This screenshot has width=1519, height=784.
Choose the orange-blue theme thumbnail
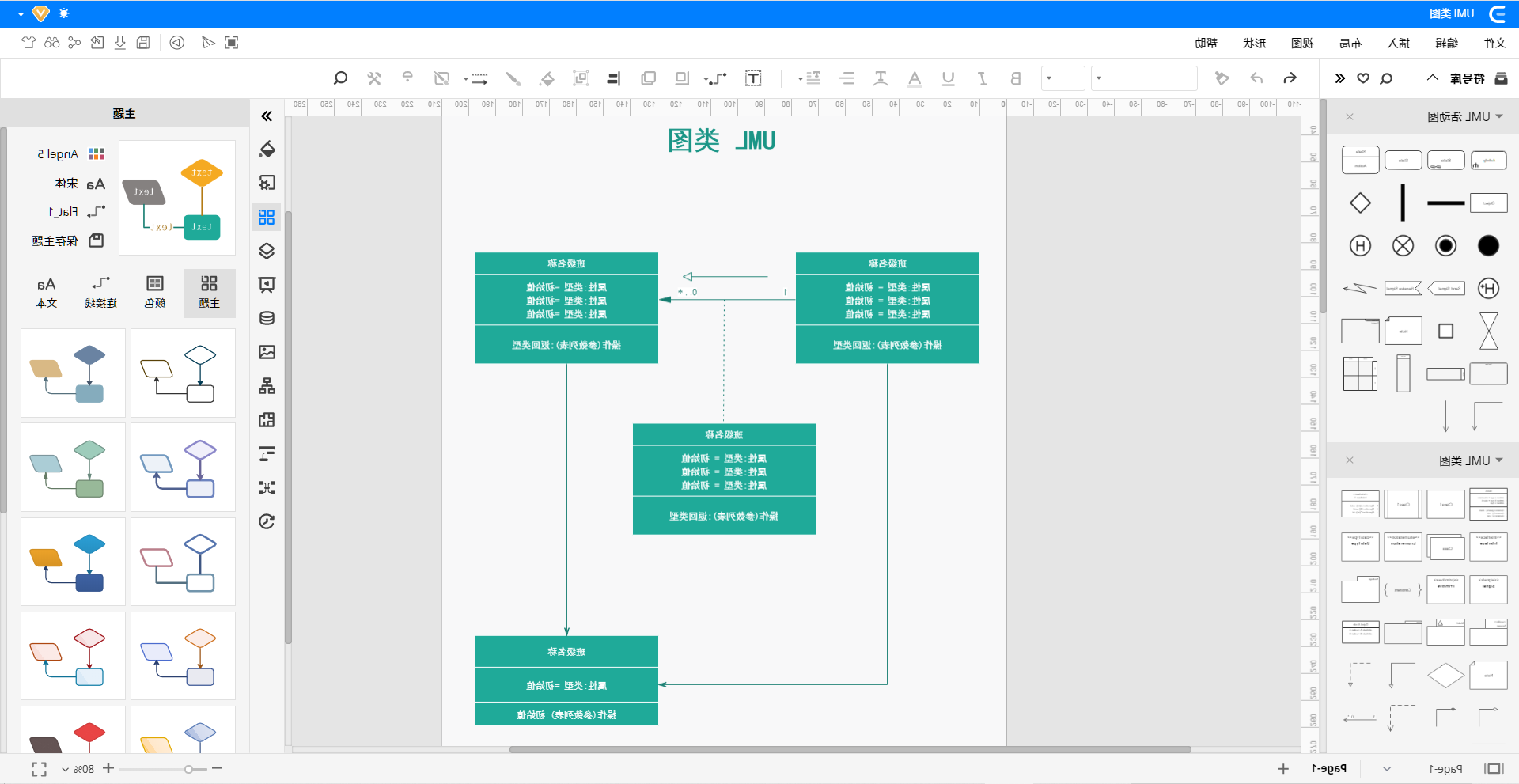[x=73, y=562]
